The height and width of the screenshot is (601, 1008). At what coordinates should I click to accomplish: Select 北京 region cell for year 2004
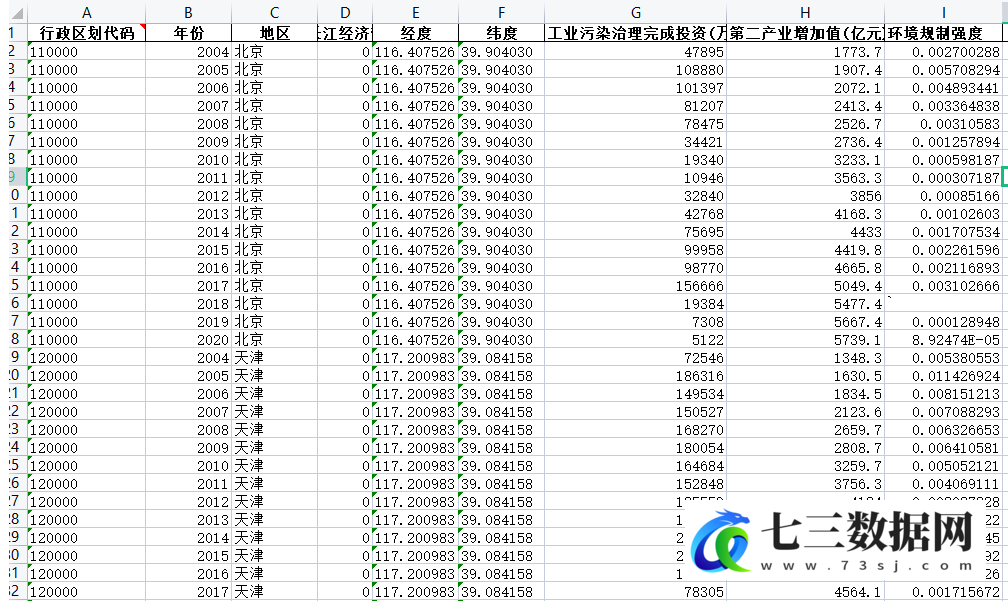[x=274, y=52]
